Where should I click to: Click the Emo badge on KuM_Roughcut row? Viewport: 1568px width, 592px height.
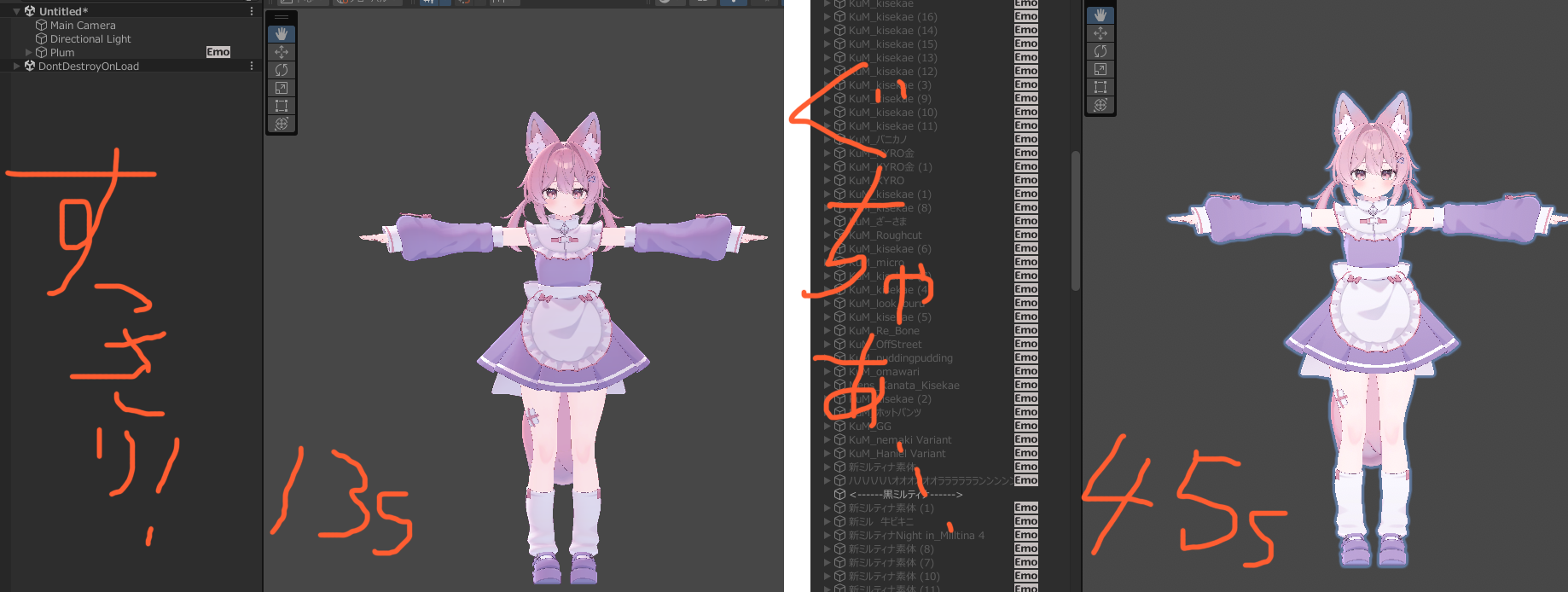point(1026,235)
